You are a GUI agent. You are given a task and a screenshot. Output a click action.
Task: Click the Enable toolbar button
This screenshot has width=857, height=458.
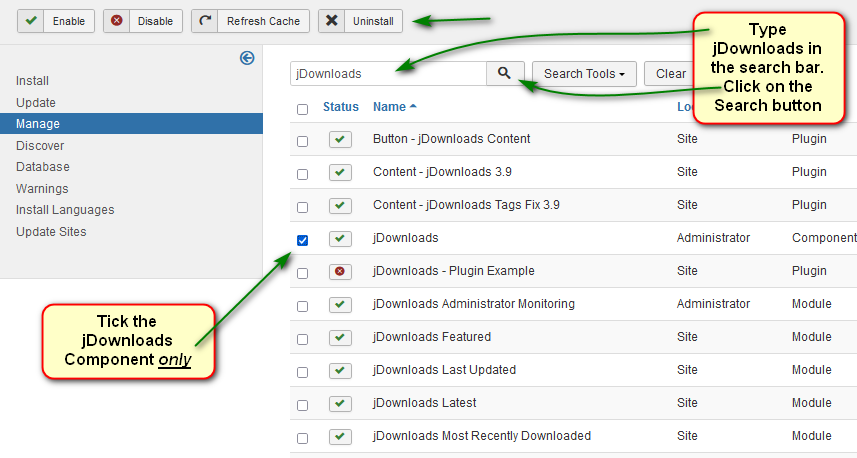(x=56, y=21)
